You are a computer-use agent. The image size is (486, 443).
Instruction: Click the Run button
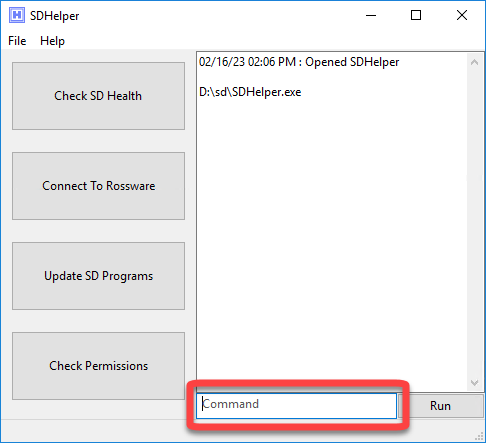pos(440,406)
